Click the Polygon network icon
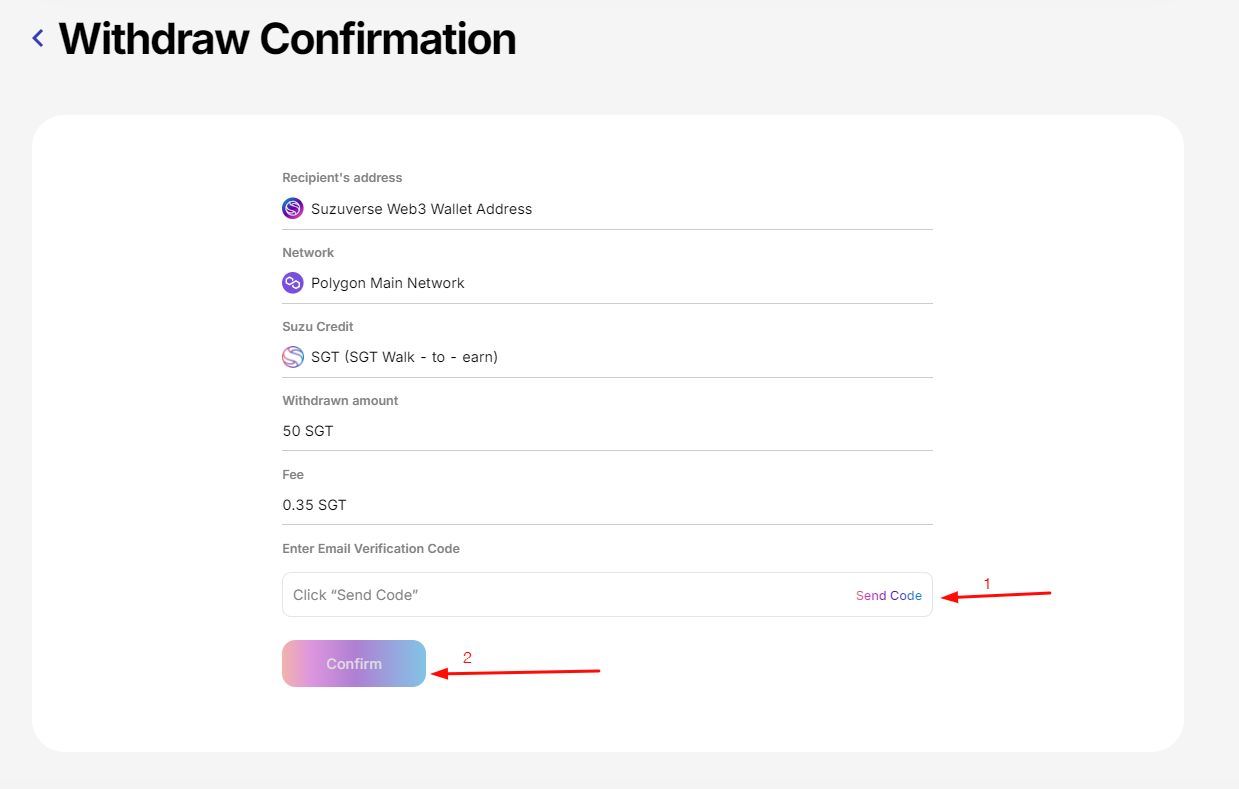This screenshot has width=1239, height=789. coord(292,283)
